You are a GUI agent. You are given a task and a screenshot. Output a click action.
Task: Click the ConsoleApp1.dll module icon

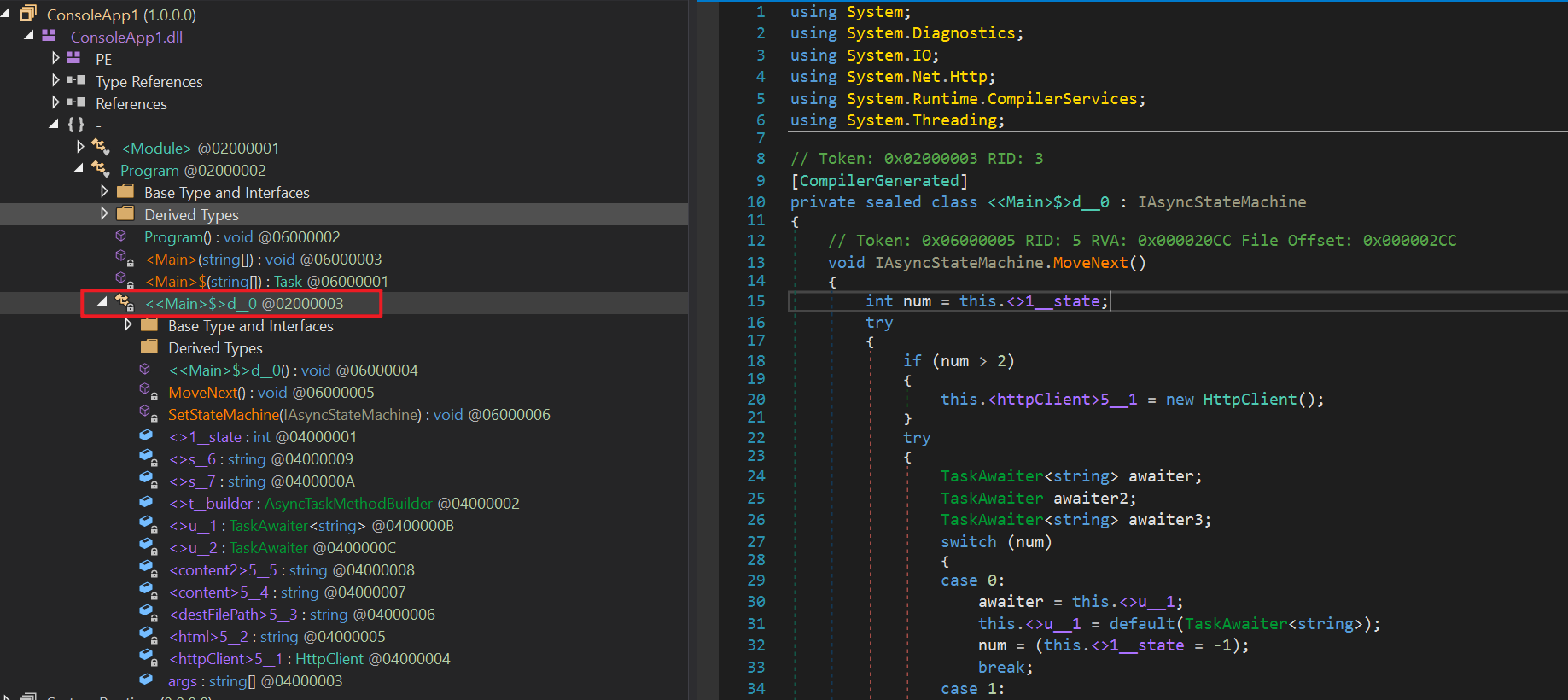point(50,36)
